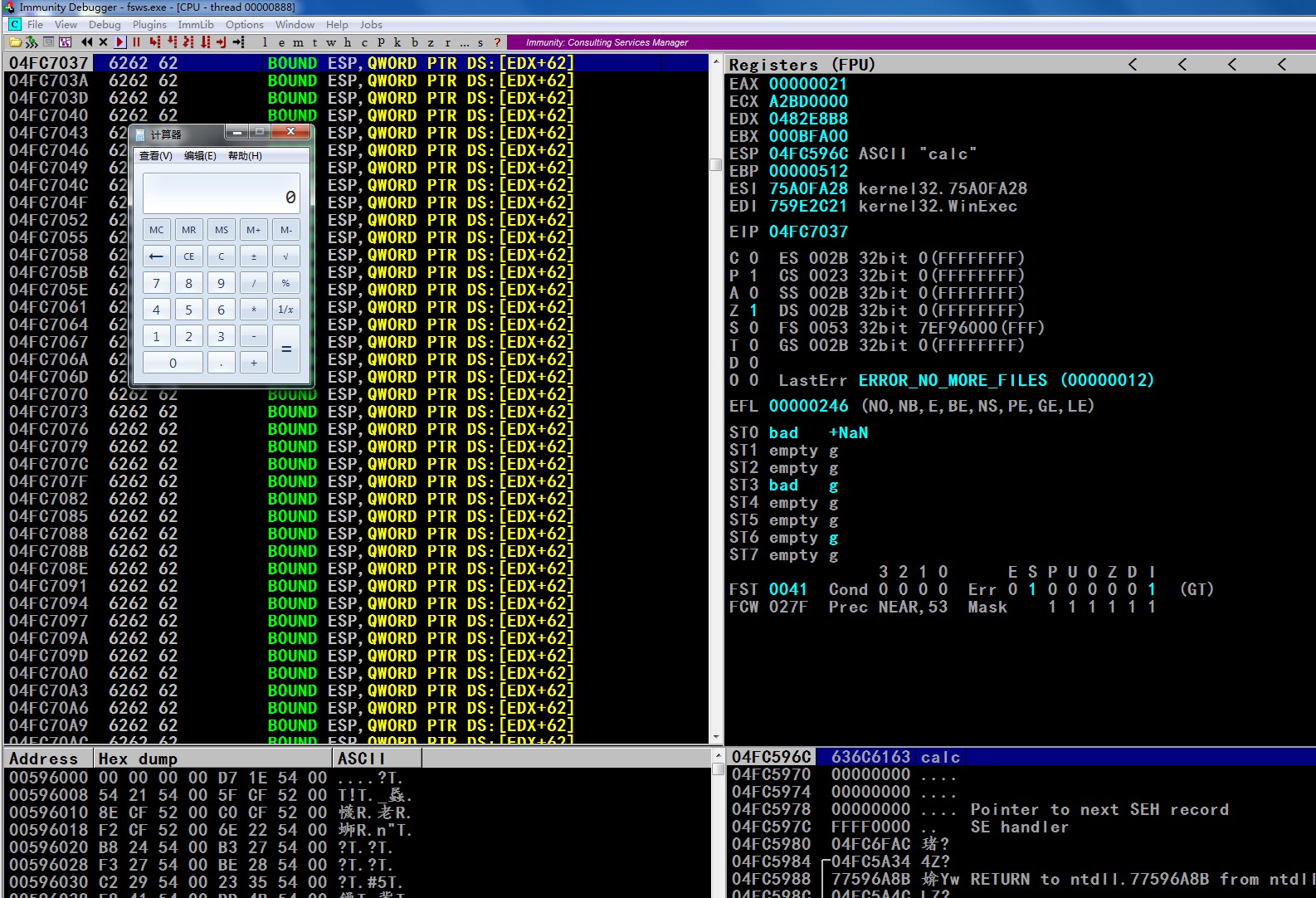
Task: Click calculator square root button
Action: (286, 256)
